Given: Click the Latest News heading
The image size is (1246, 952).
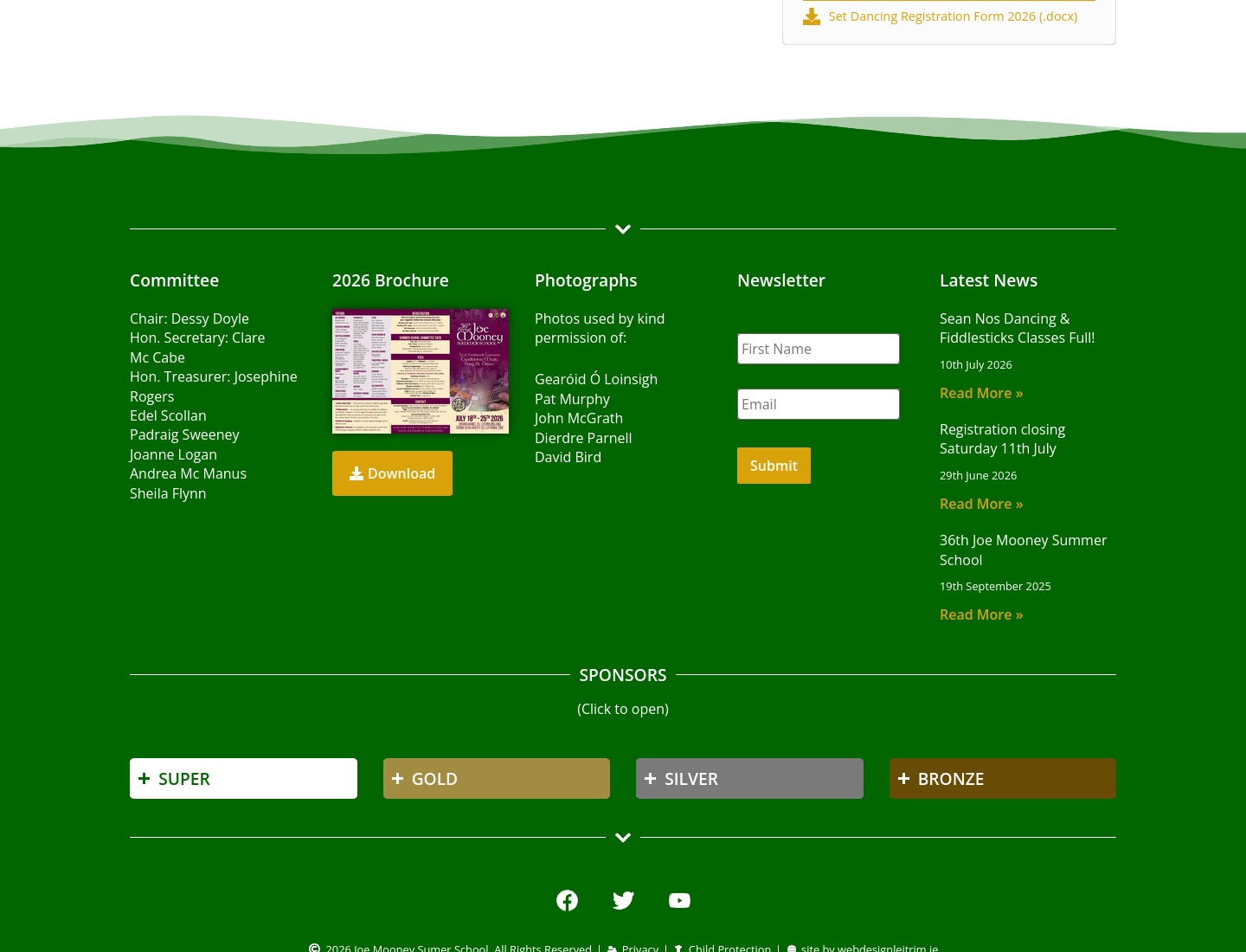Looking at the screenshot, I should tap(988, 280).
